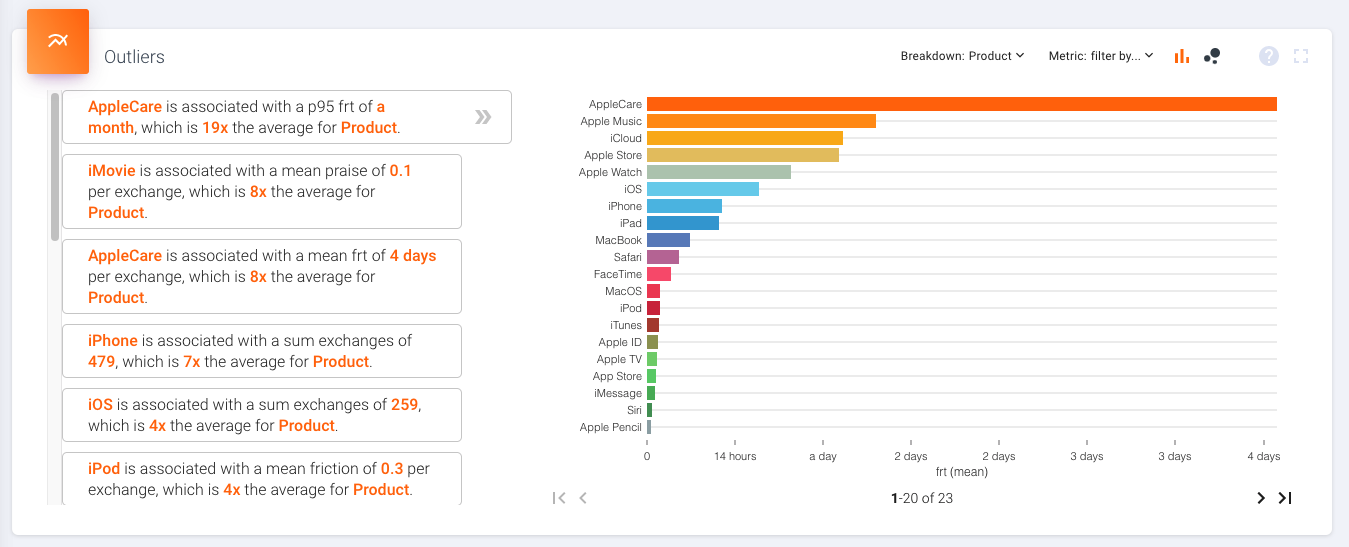Image resolution: width=1349 pixels, height=547 pixels.
Task: Click the iOS bar in chart
Action: (x=703, y=189)
